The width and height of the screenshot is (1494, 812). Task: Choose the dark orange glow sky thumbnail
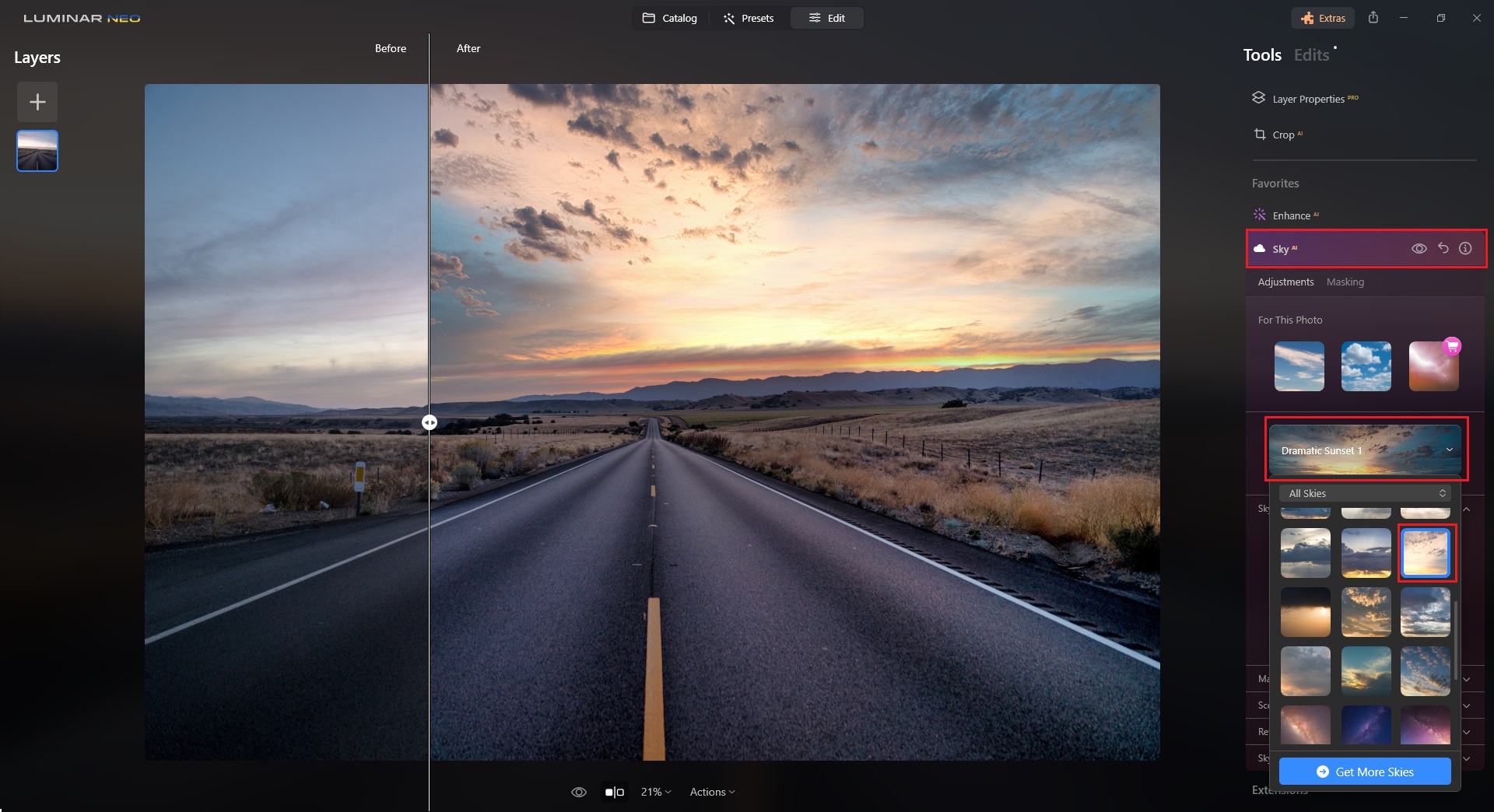[x=1306, y=612]
